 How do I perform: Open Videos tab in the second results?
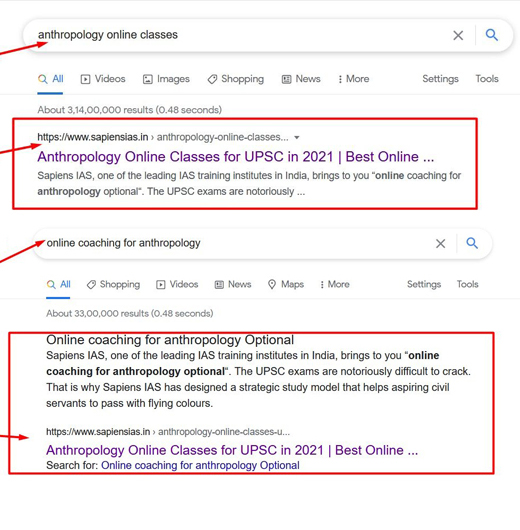pos(177,284)
